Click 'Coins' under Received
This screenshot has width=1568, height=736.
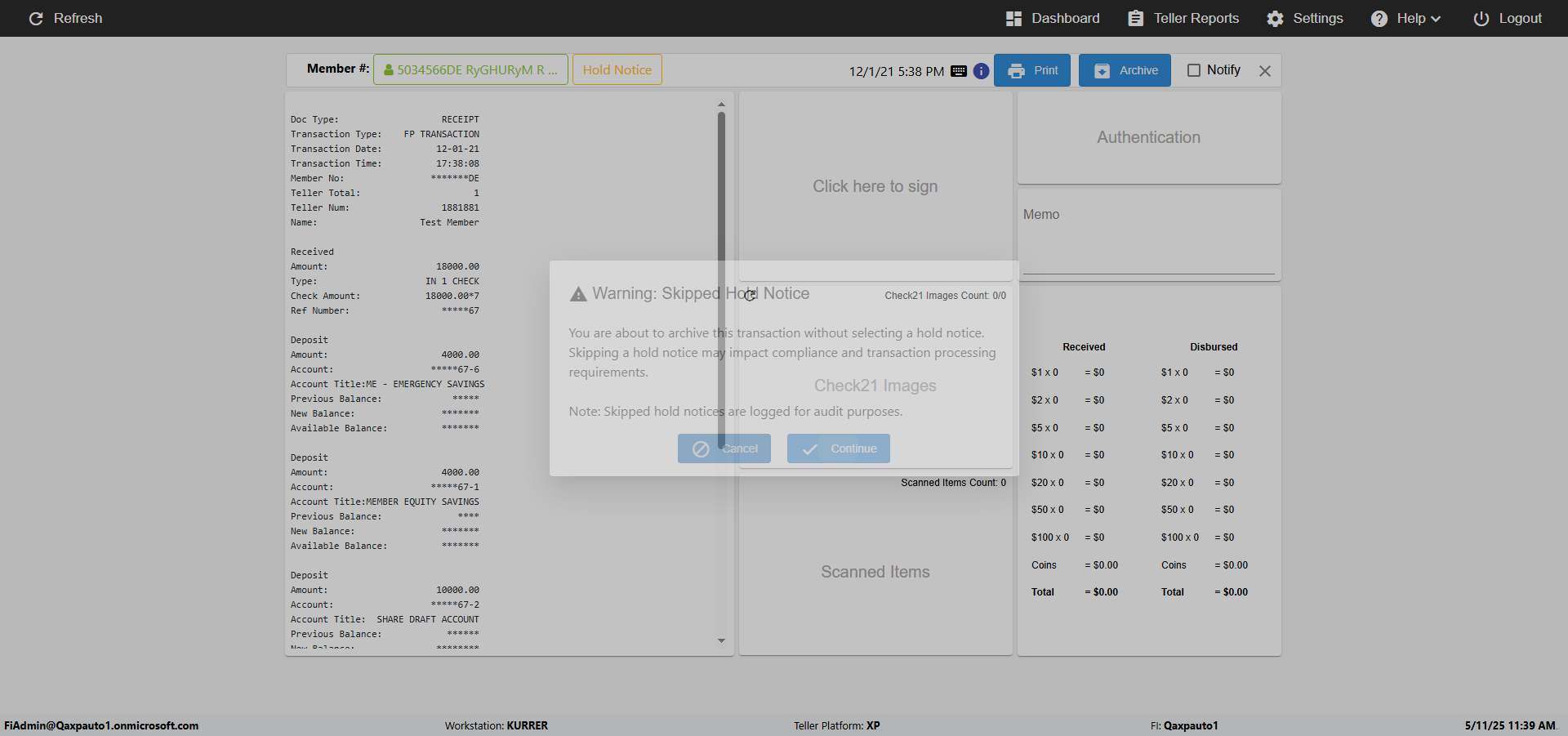tap(1044, 565)
